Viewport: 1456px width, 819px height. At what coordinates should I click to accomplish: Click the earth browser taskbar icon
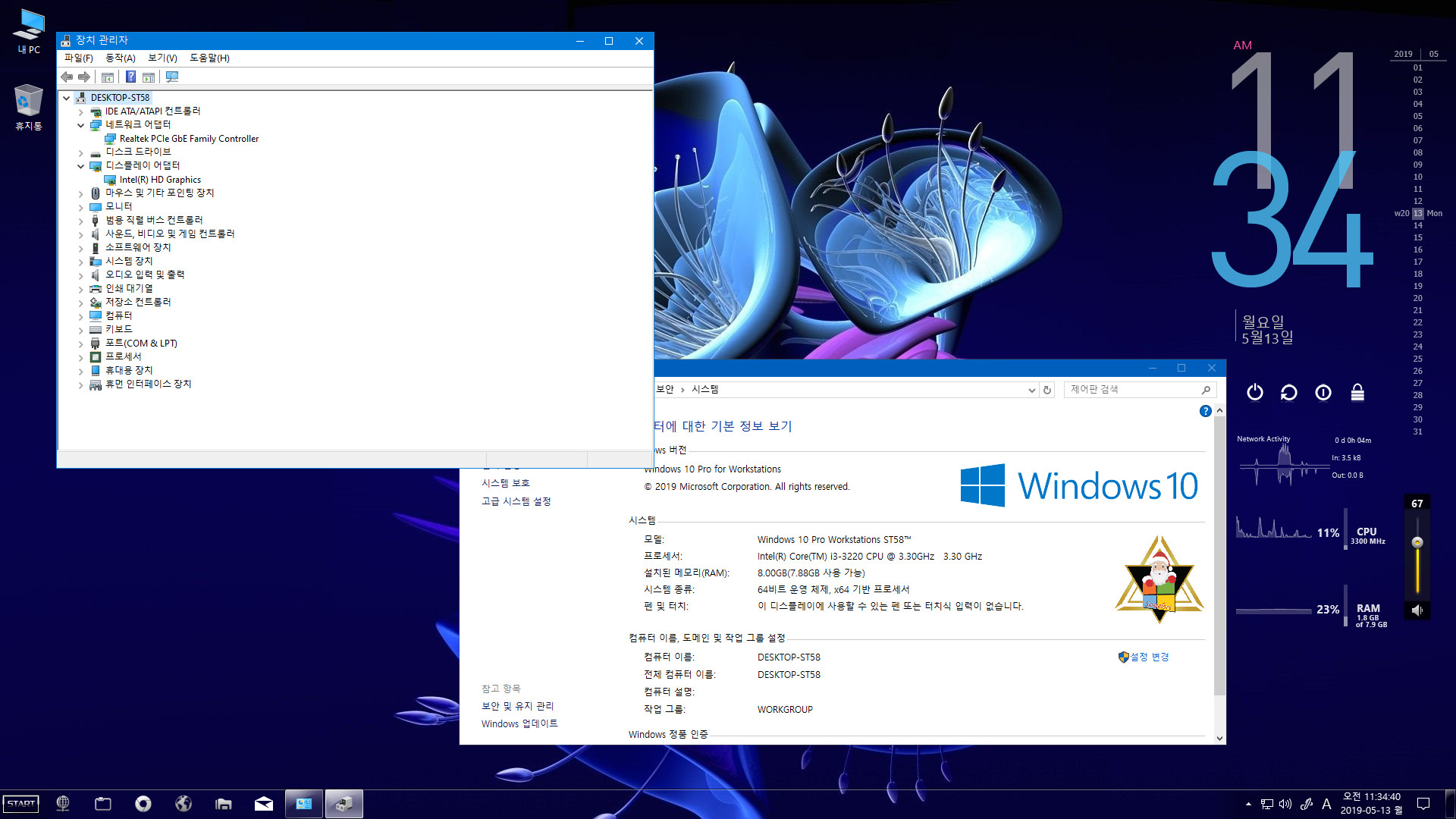(x=184, y=804)
